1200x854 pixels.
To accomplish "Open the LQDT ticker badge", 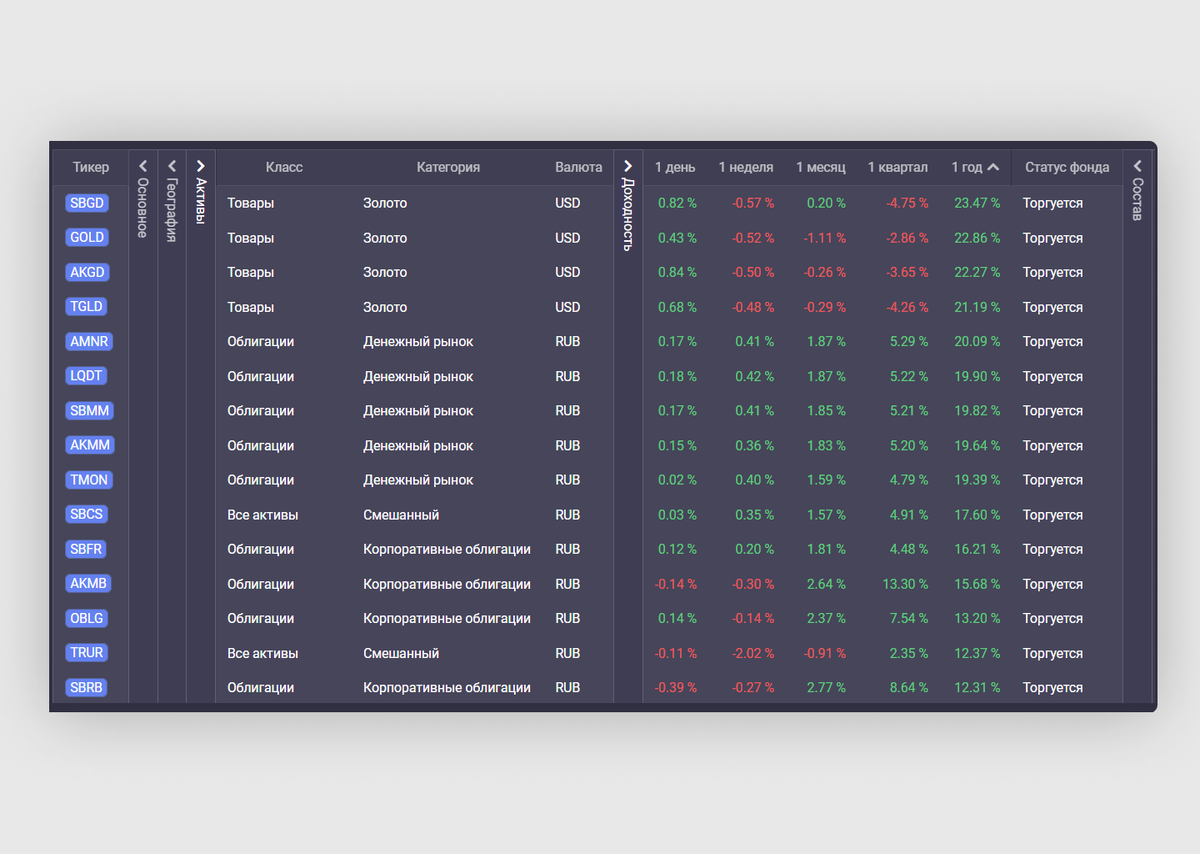I will (87, 376).
